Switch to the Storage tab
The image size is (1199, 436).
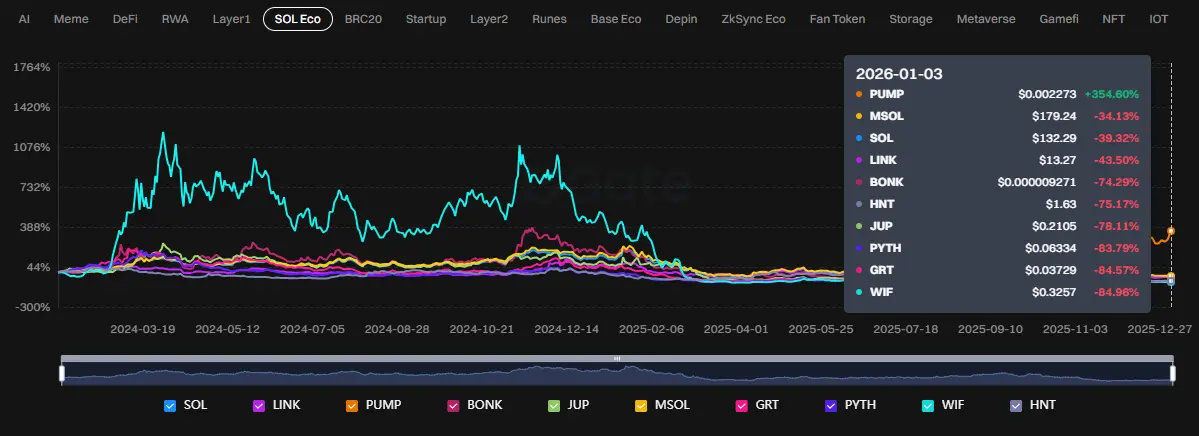(911, 19)
